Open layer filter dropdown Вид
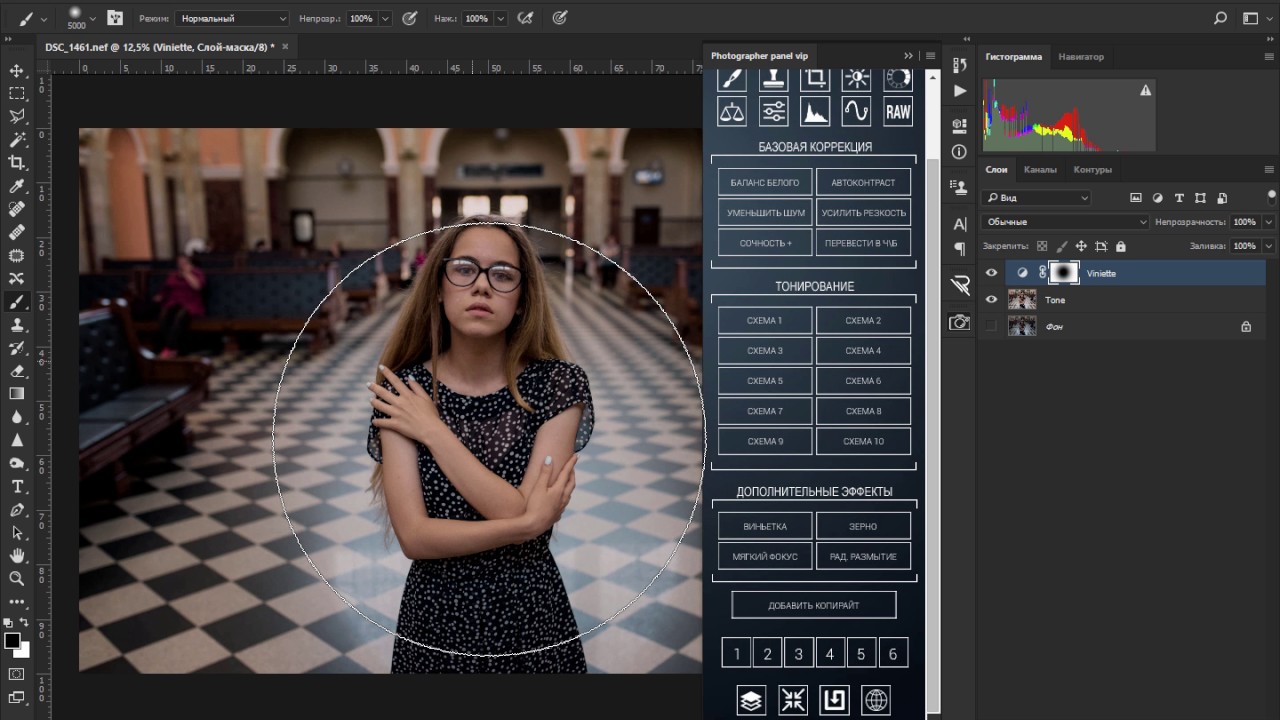1280x720 pixels. tap(1036, 198)
